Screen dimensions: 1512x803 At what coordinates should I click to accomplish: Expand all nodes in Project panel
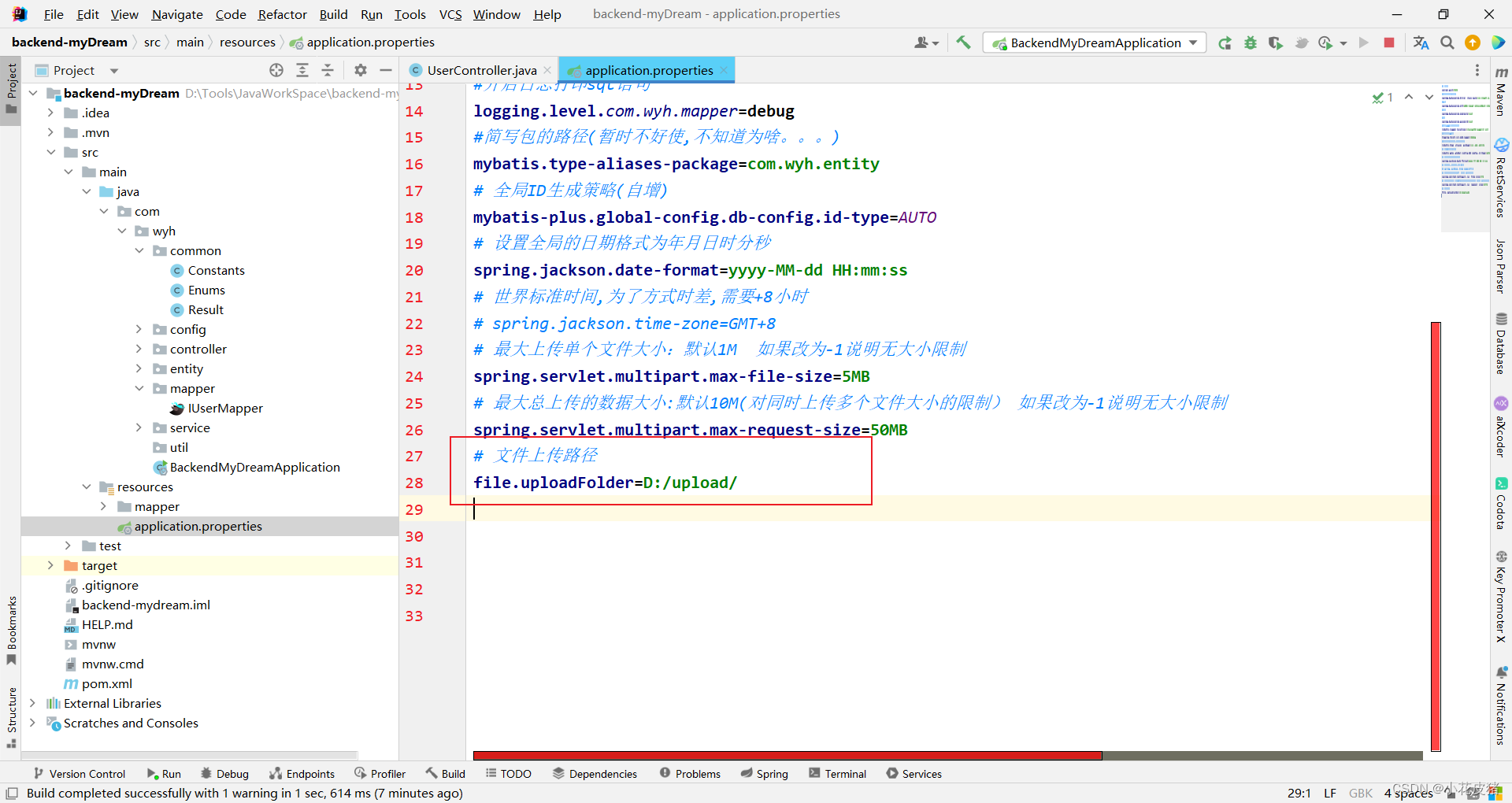click(302, 70)
